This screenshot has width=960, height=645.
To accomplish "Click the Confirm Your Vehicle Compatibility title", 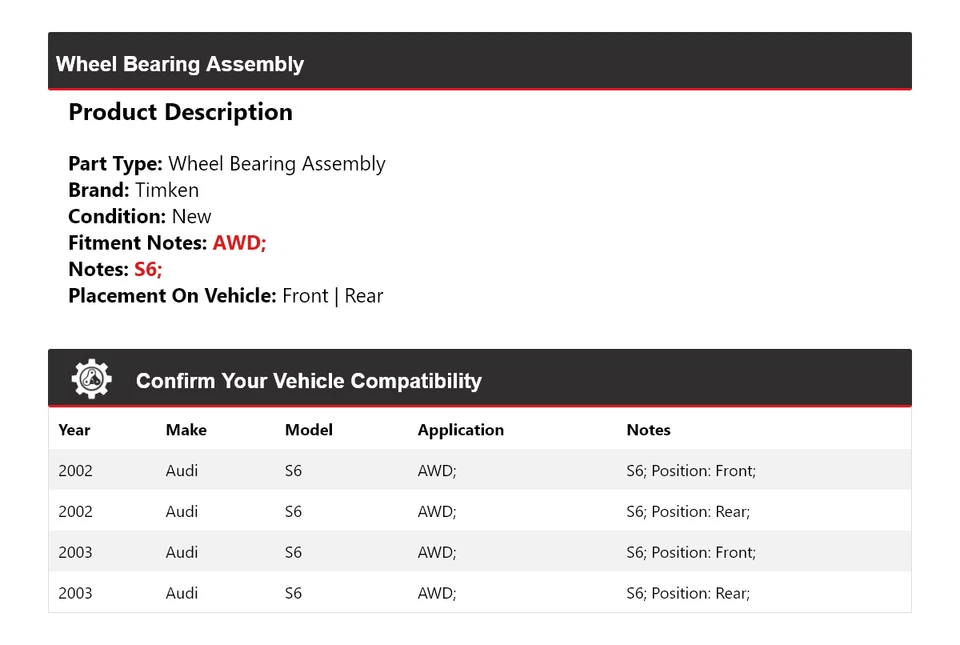I will (308, 381).
